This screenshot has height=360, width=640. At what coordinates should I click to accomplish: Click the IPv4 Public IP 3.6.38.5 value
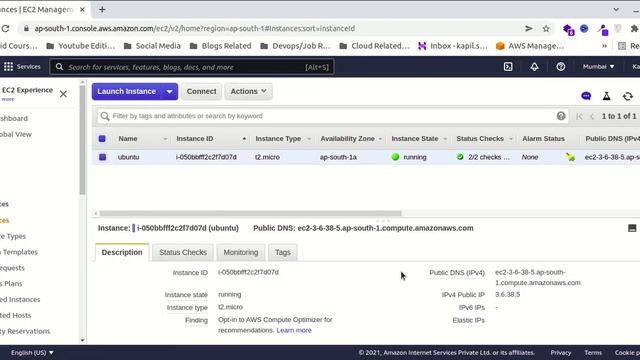click(507, 294)
